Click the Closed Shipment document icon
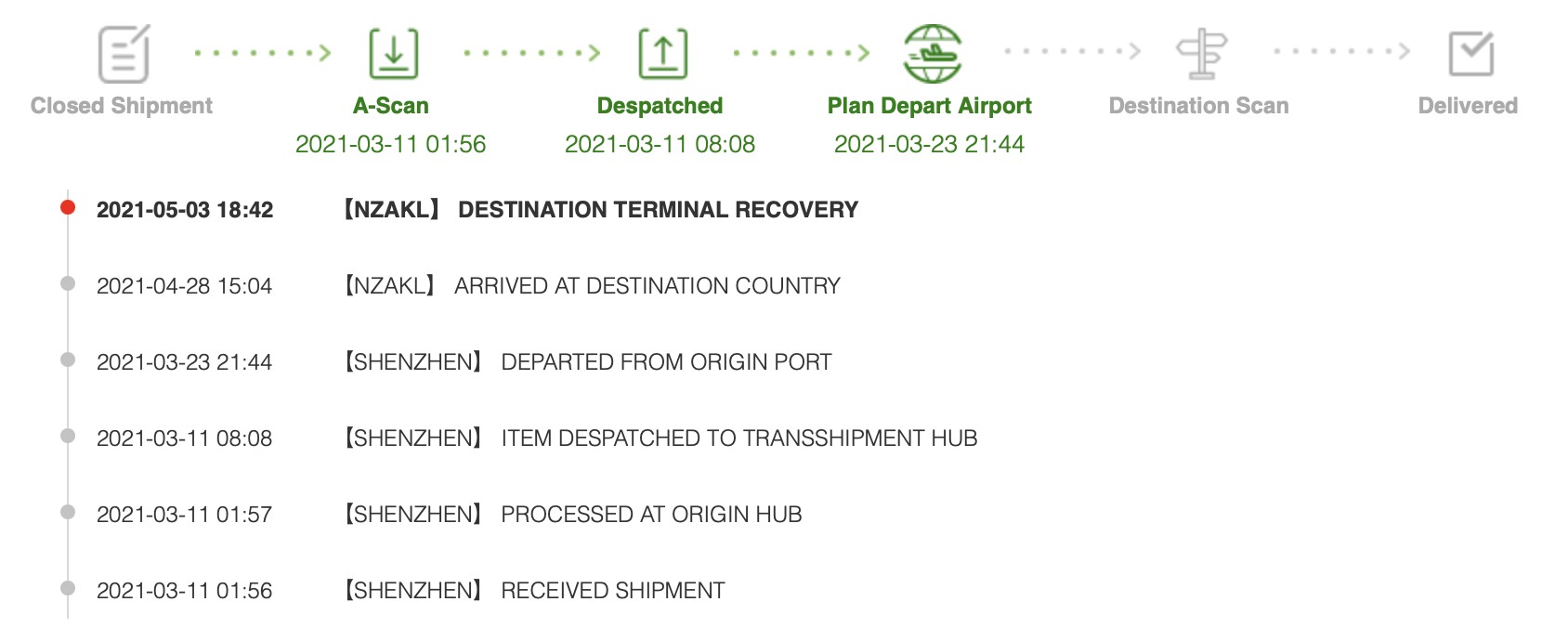Screen dimensions: 1568x628 124,54
